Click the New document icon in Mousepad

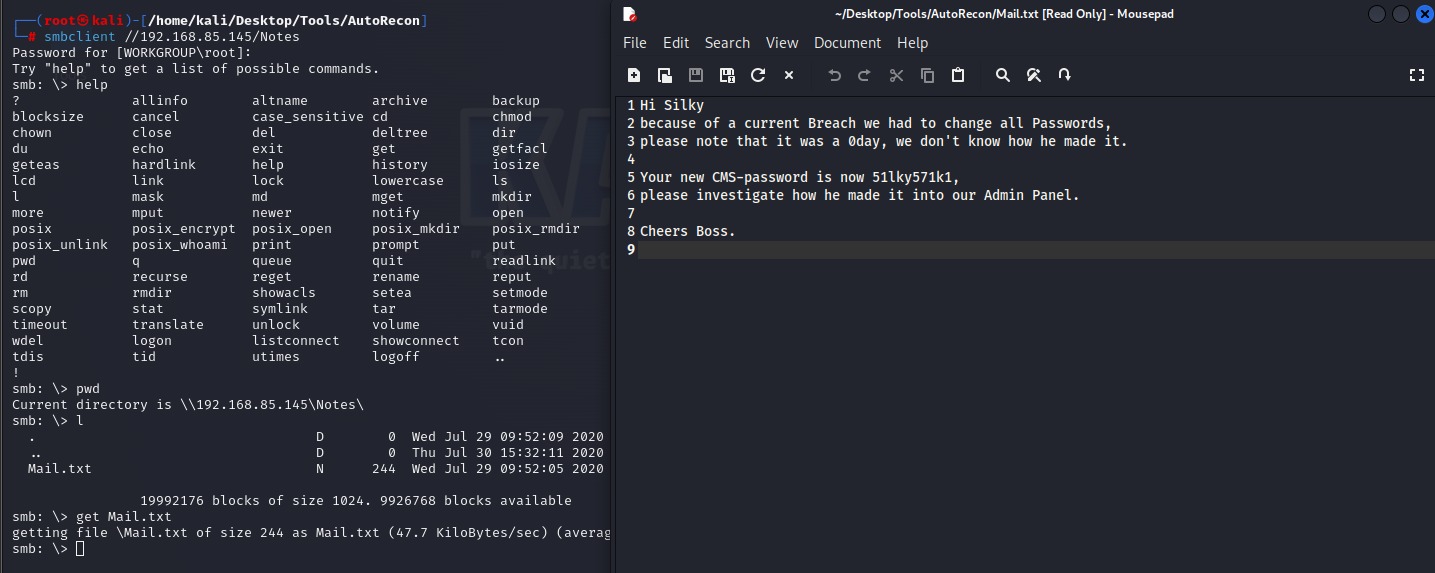[x=634, y=75]
